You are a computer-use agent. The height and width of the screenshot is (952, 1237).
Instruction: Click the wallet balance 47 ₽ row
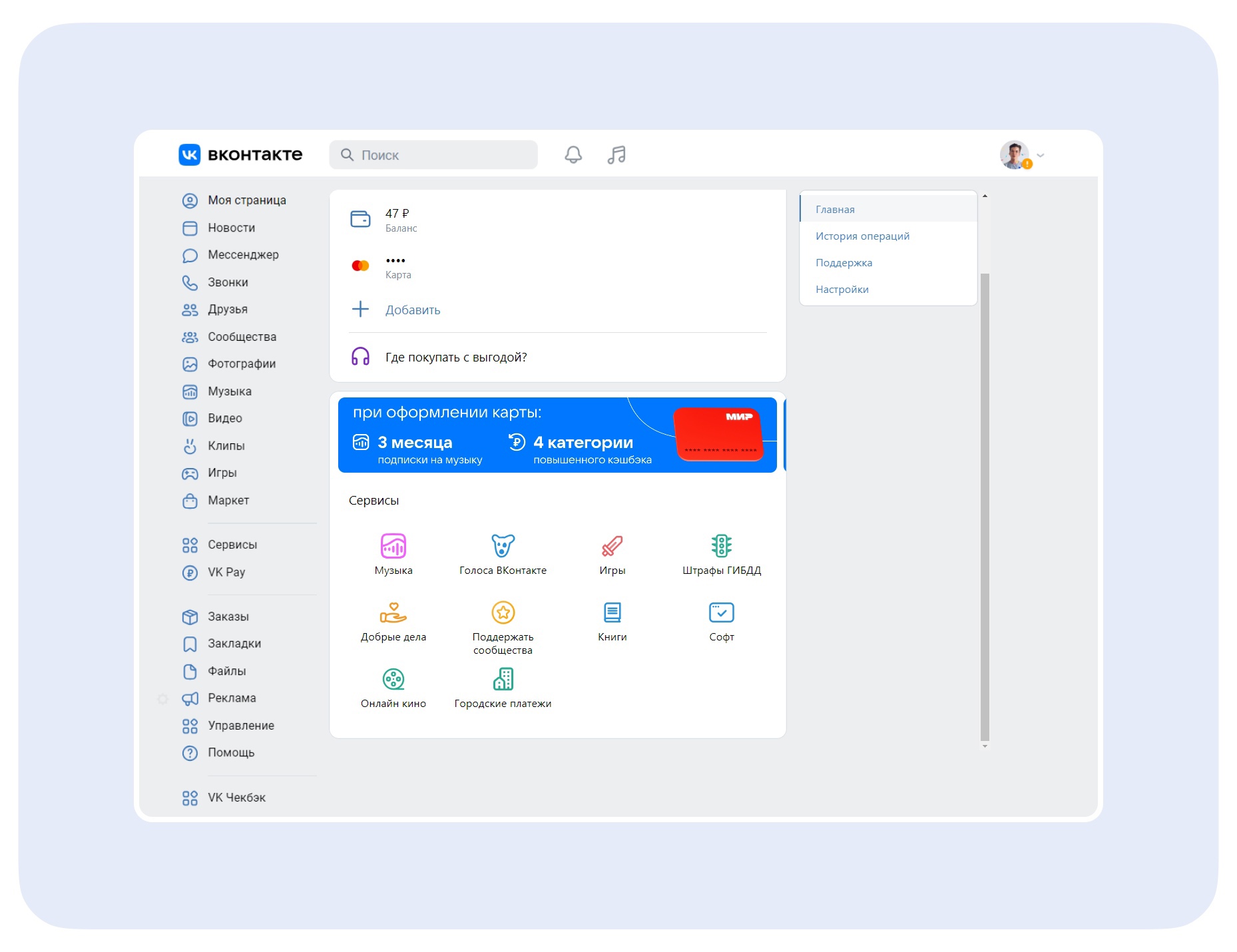(x=558, y=219)
